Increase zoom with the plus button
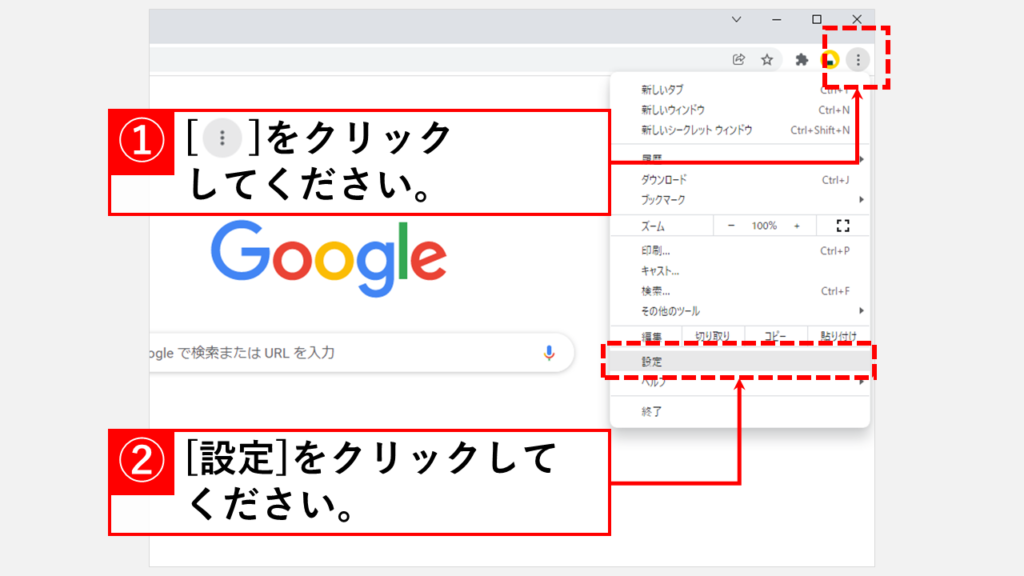 tap(797, 226)
